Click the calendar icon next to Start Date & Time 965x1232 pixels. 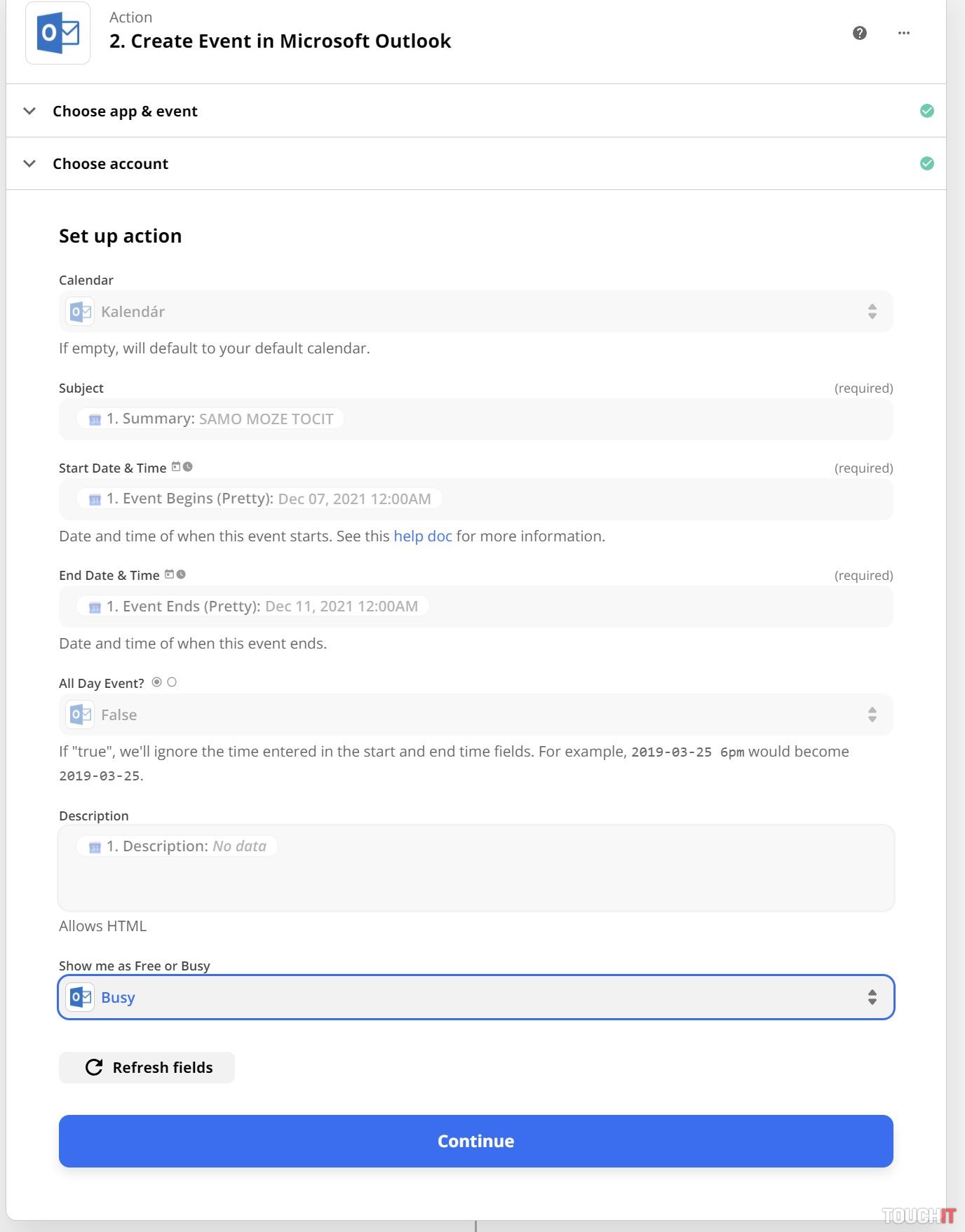pyautogui.click(x=176, y=467)
